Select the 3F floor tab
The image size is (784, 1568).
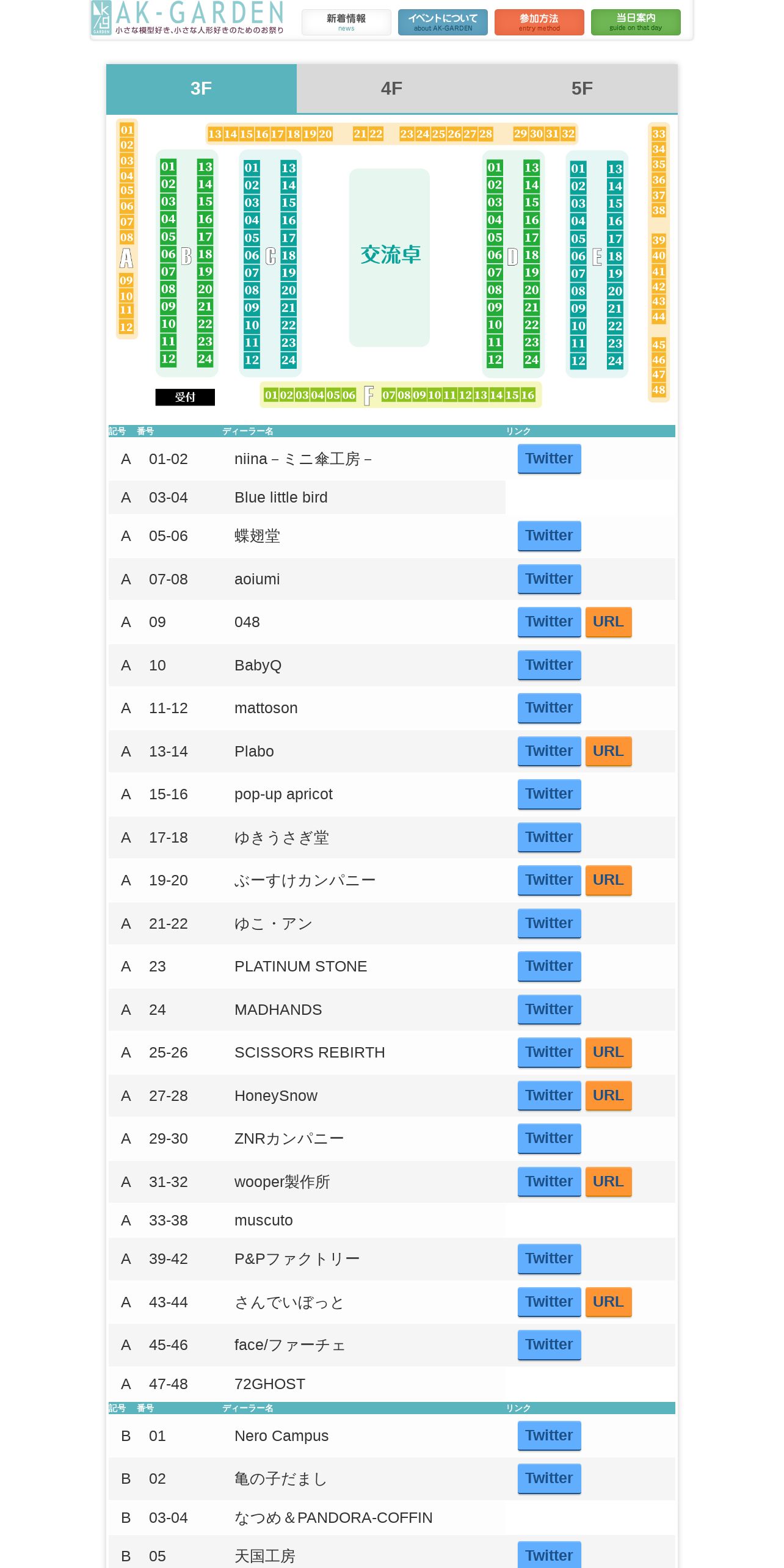click(x=201, y=89)
